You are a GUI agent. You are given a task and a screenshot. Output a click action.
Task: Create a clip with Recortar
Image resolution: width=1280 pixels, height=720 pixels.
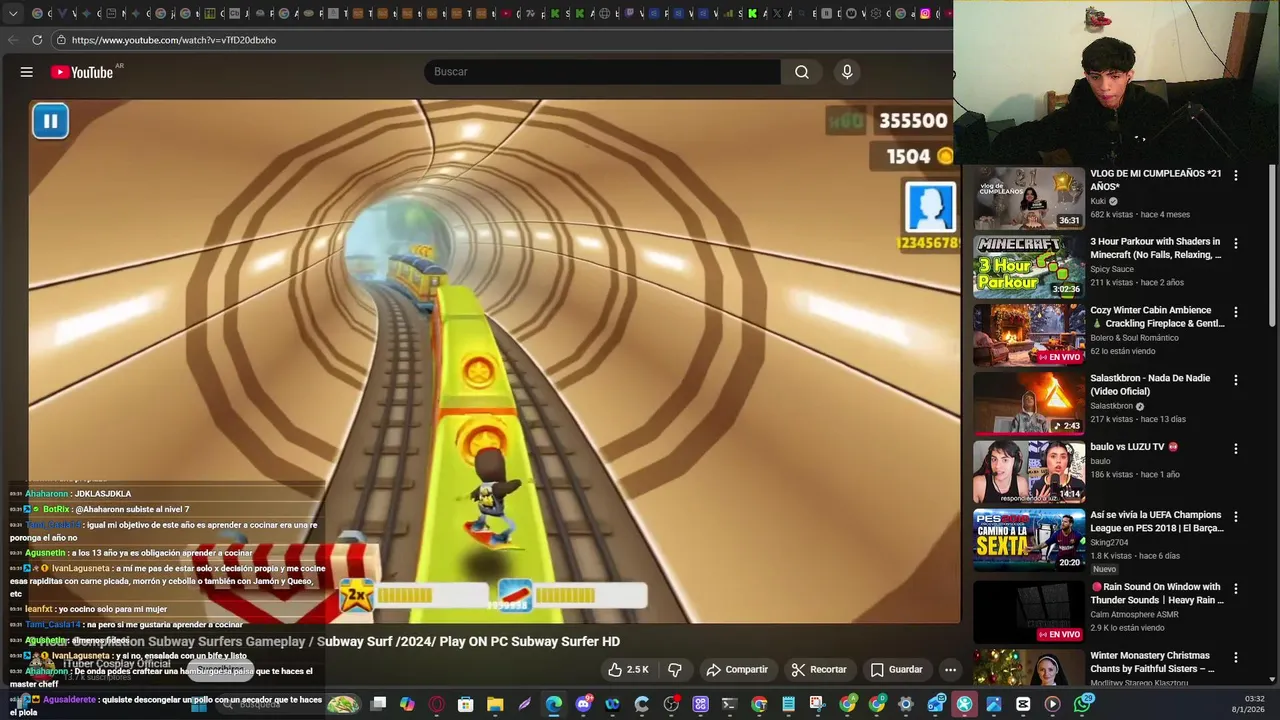point(819,670)
